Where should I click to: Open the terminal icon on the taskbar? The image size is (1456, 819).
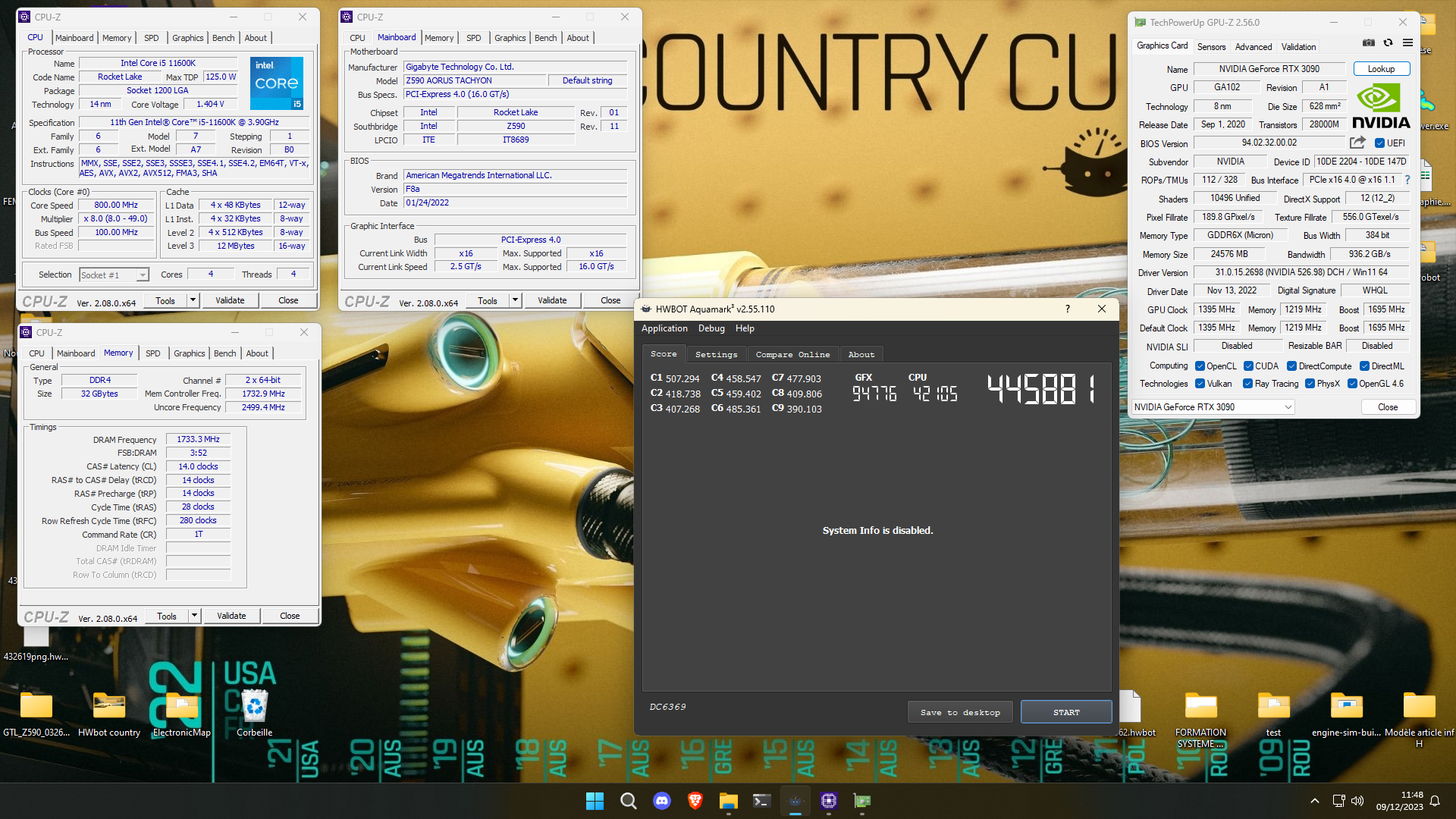[x=762, y=801]
